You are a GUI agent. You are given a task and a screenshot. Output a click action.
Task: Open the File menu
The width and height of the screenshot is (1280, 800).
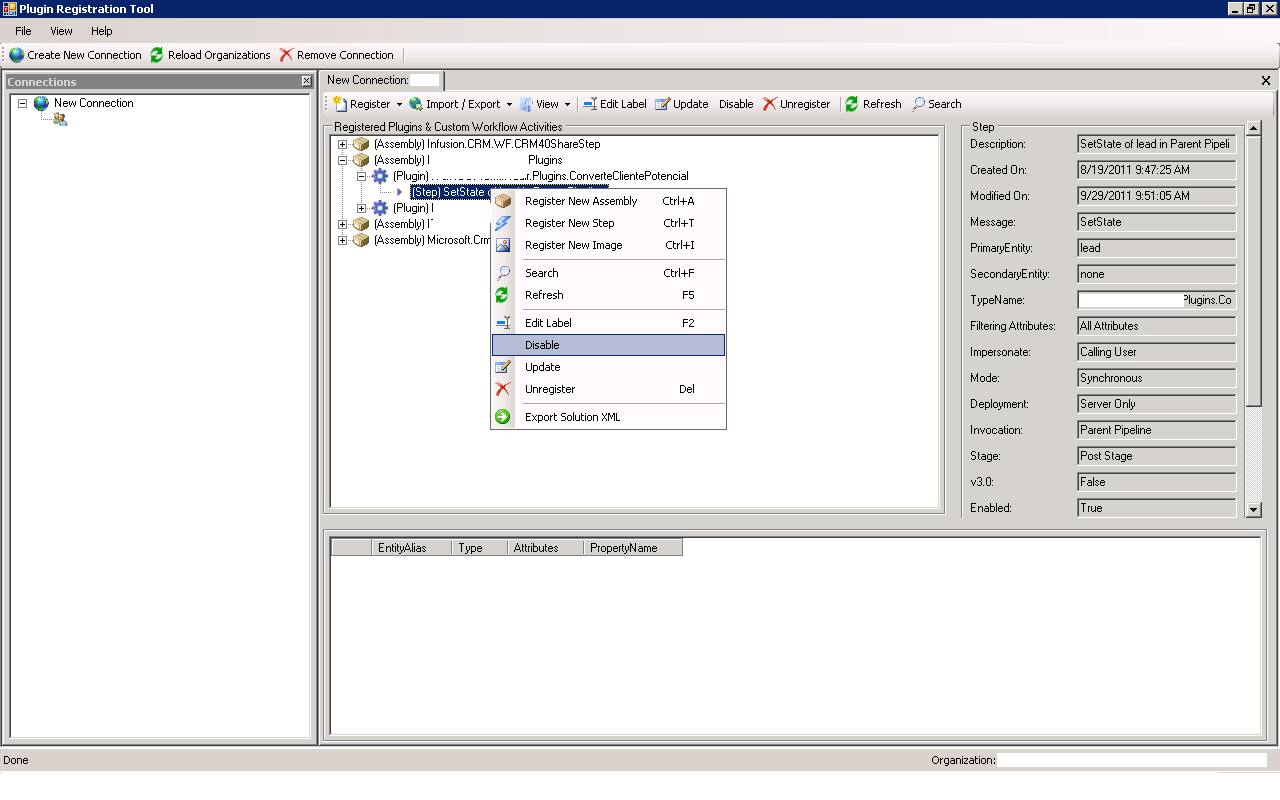click(23, 31)
